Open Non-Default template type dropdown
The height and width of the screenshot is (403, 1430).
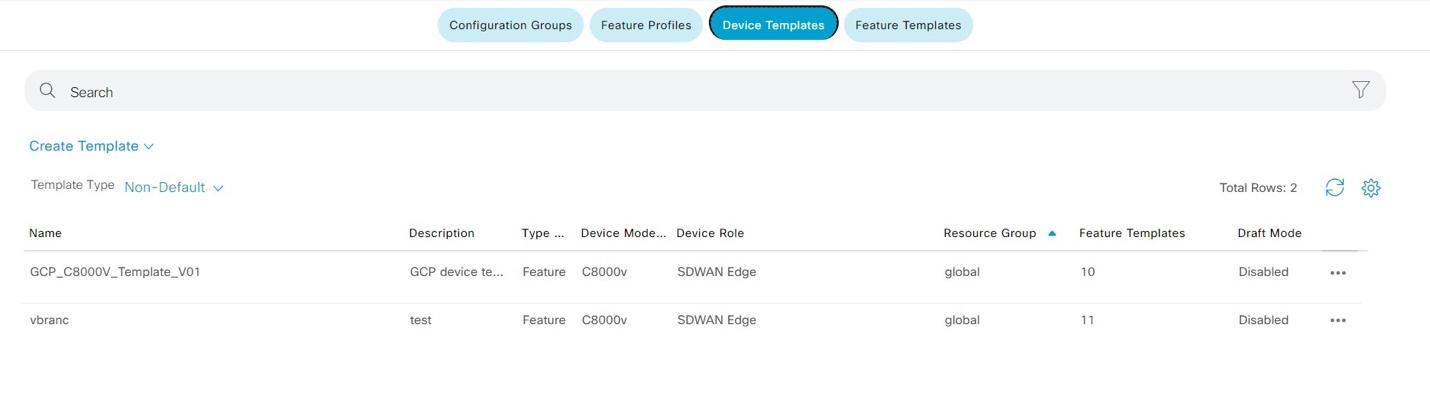[x=174, y=187]
